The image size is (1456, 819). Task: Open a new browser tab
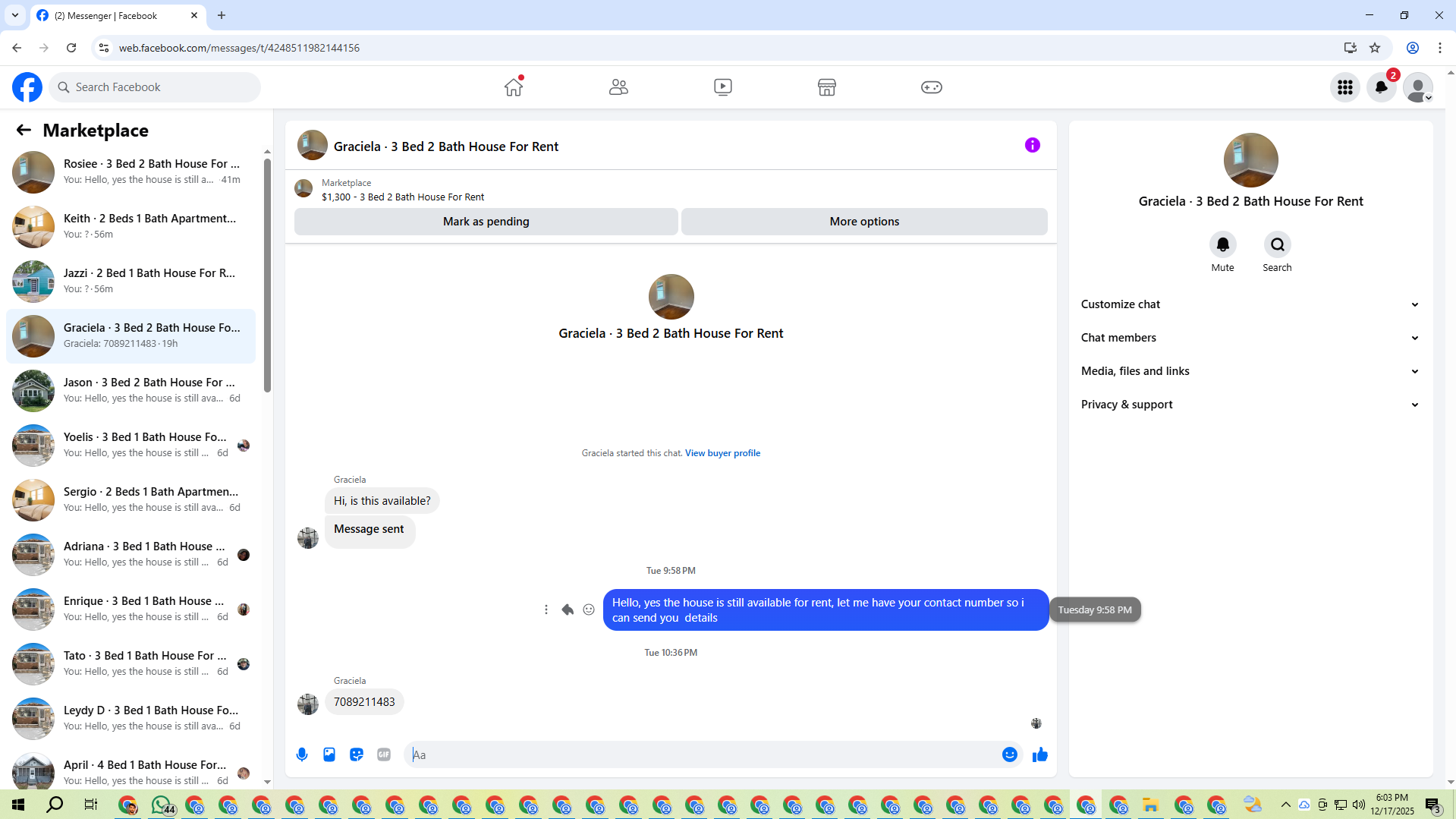[222, 15]
